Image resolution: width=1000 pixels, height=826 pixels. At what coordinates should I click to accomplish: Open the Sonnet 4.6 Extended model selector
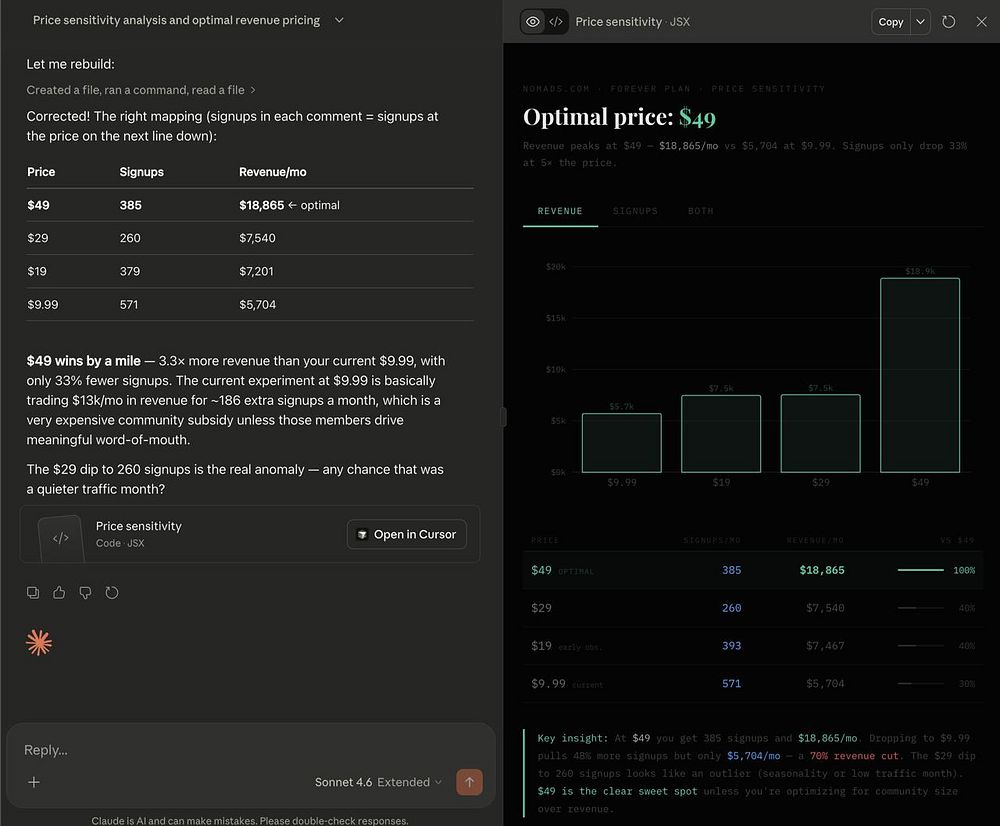378,782
